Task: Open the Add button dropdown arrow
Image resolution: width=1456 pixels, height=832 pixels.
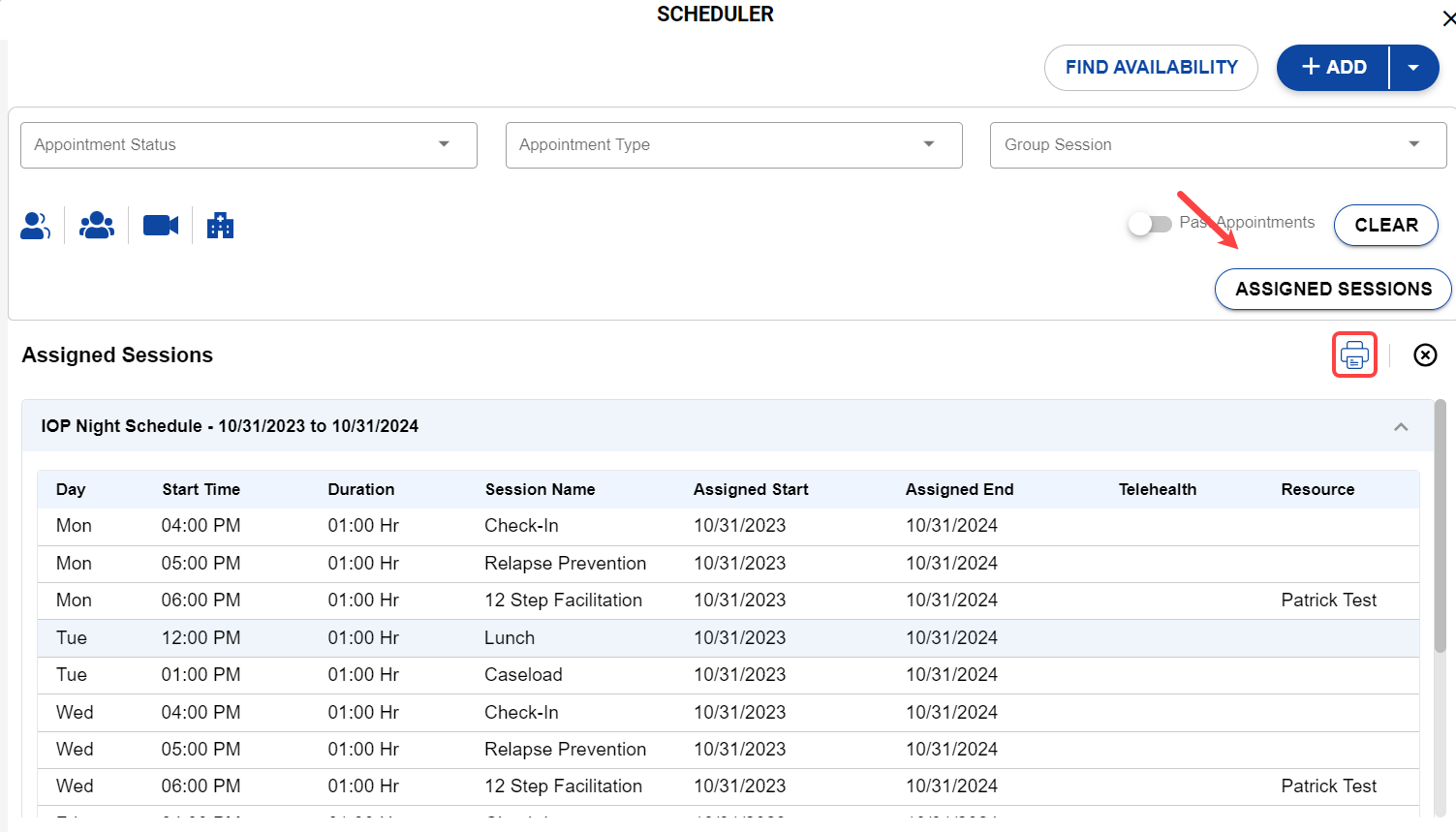Action: tap(1413, 68)
